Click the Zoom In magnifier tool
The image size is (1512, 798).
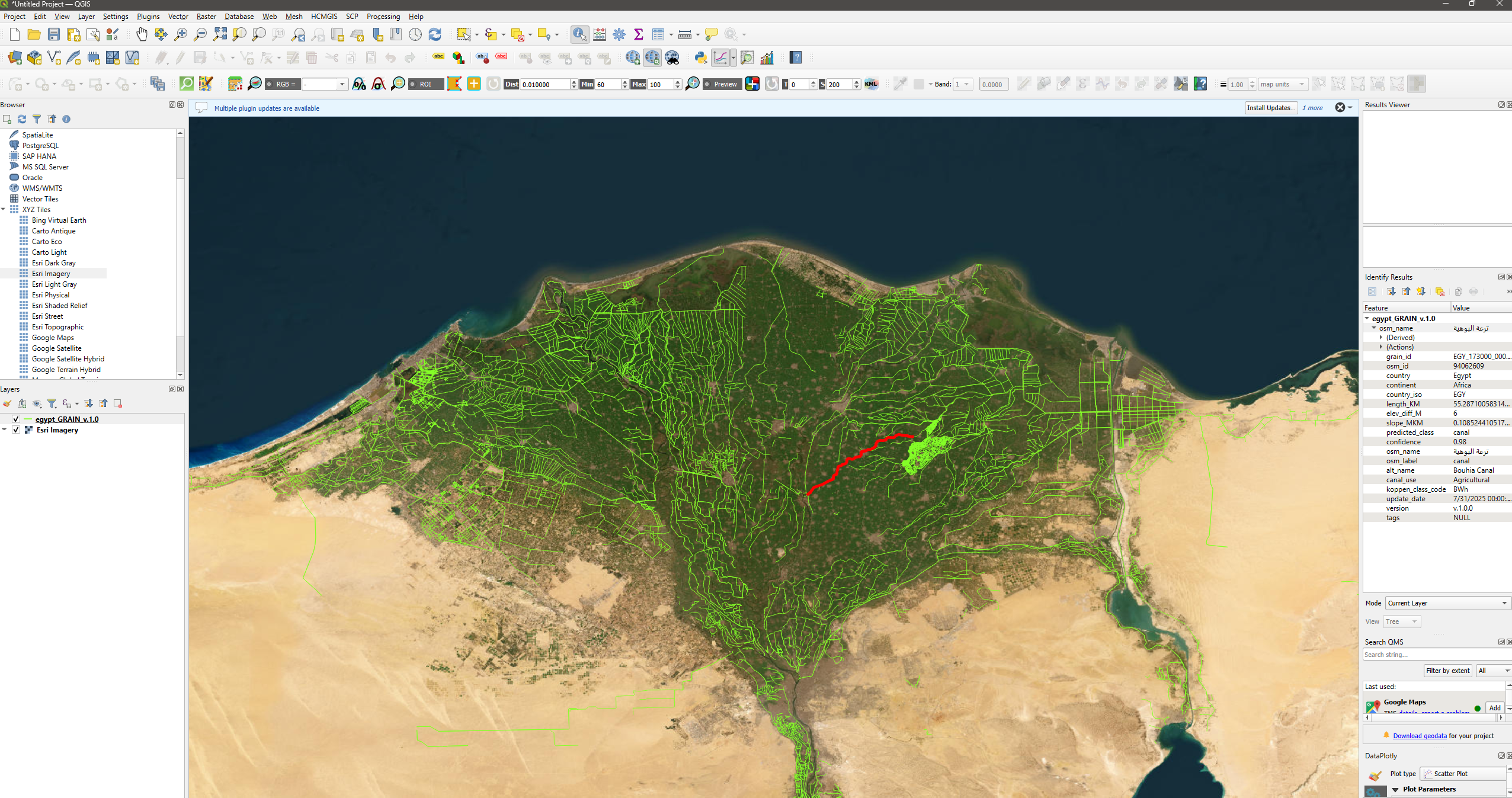click(181, 34)
